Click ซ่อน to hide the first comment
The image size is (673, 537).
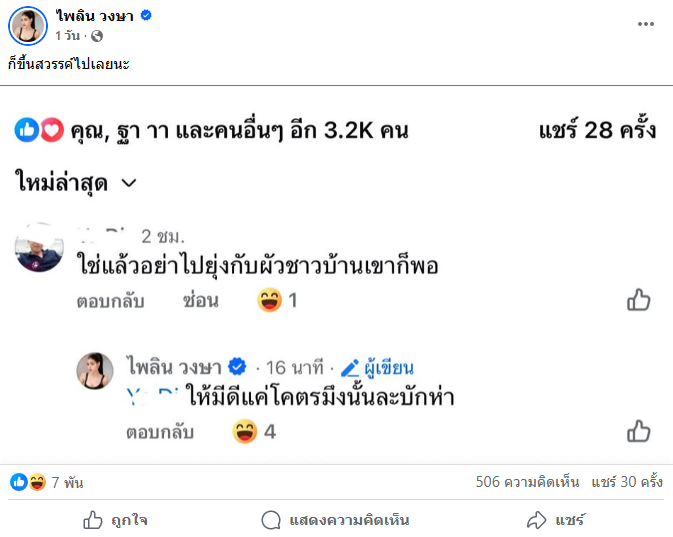pyautogui.click(x=201, y=301)
